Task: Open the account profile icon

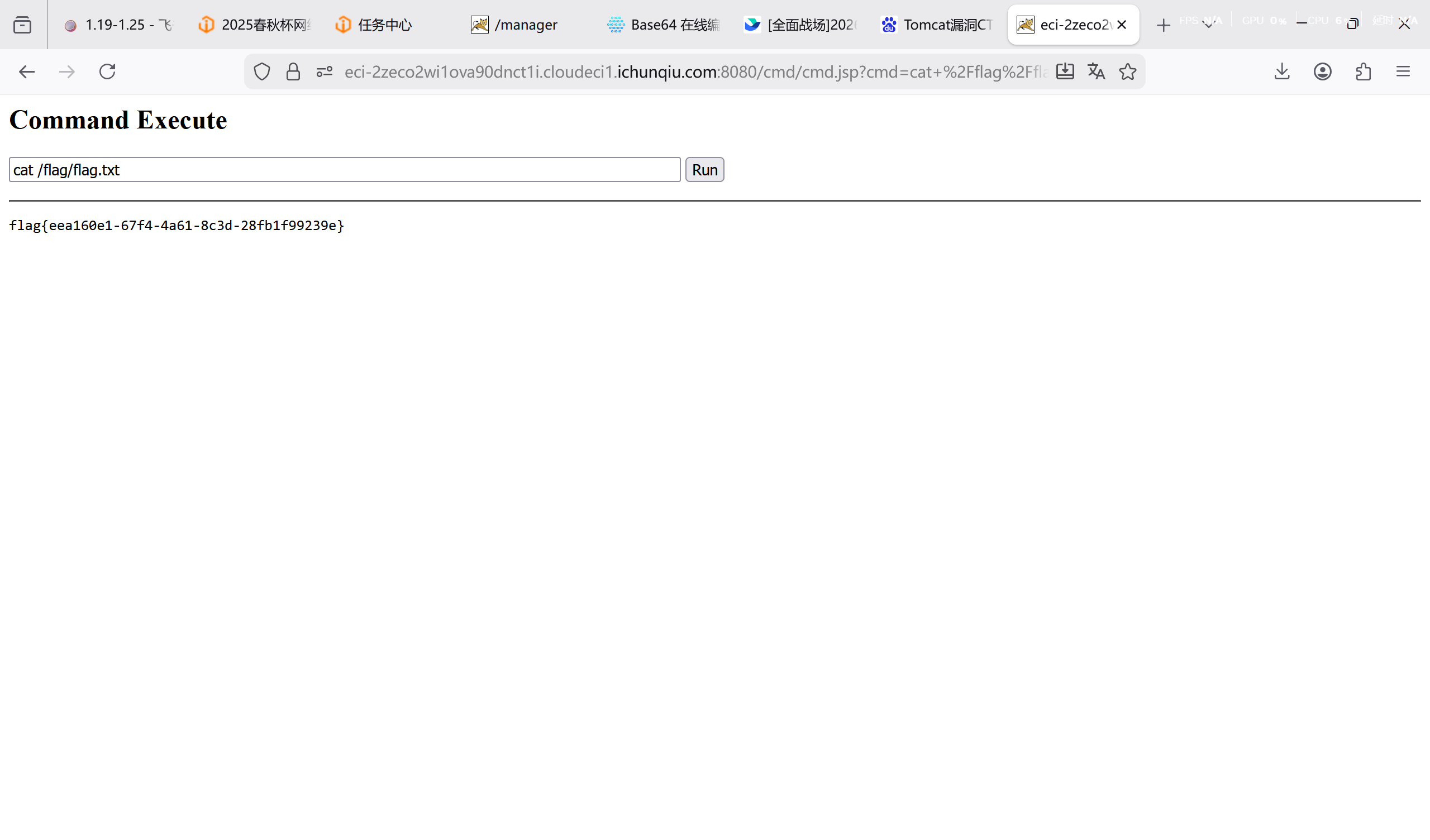Action: (x=1322, y=71)
